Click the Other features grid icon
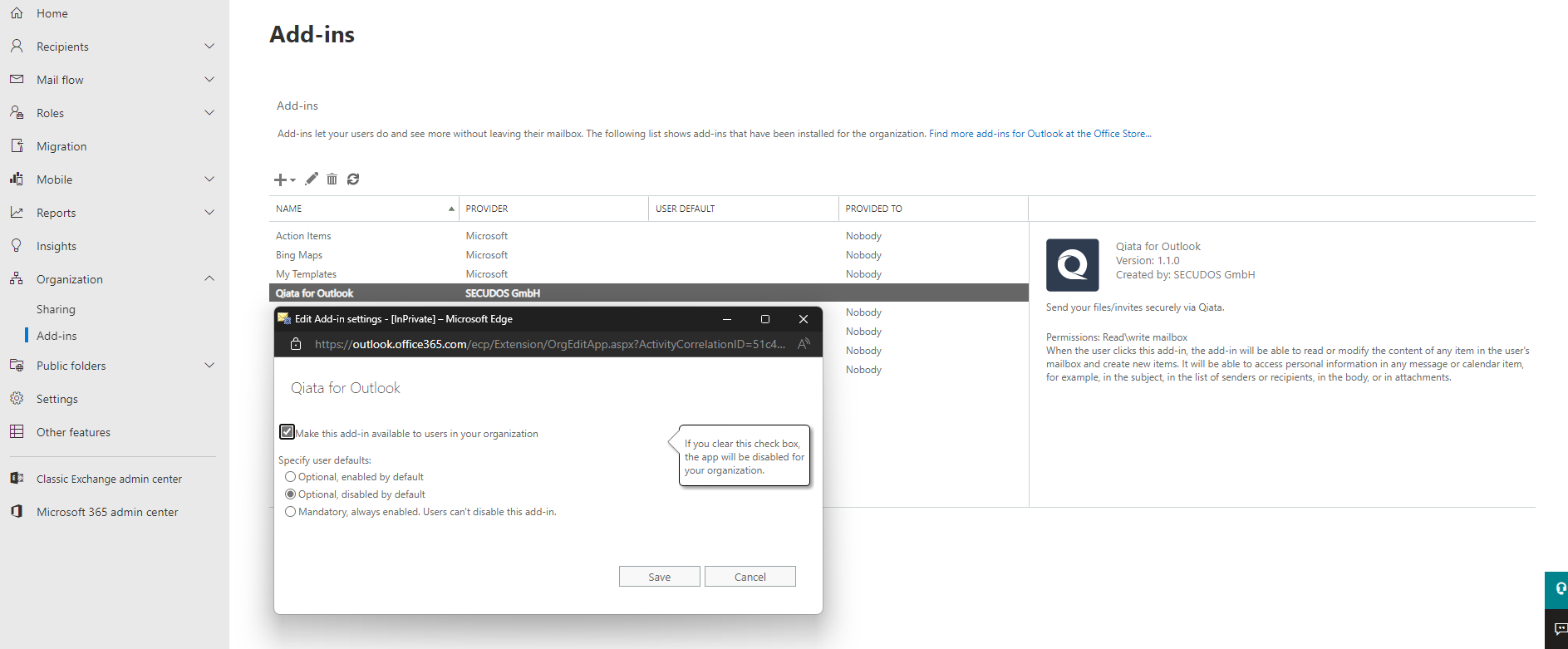1568x649 pixels. 17,432
